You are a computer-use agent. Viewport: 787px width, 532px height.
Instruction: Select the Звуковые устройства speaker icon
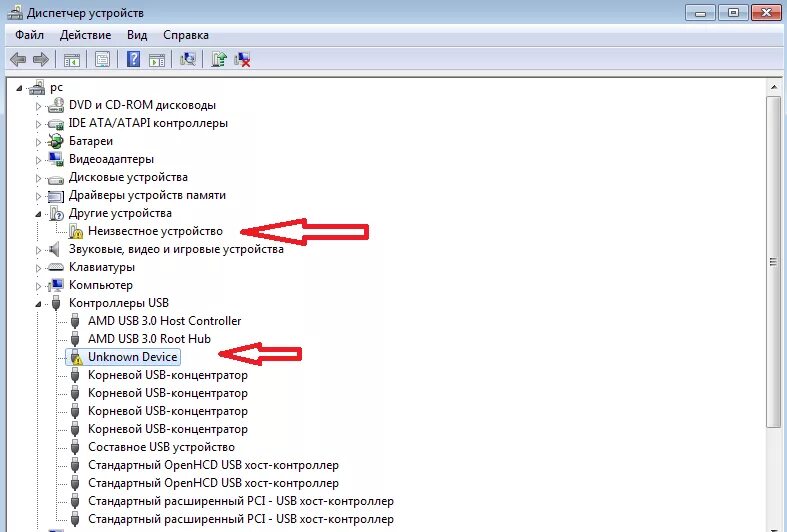tap(54, 249)
